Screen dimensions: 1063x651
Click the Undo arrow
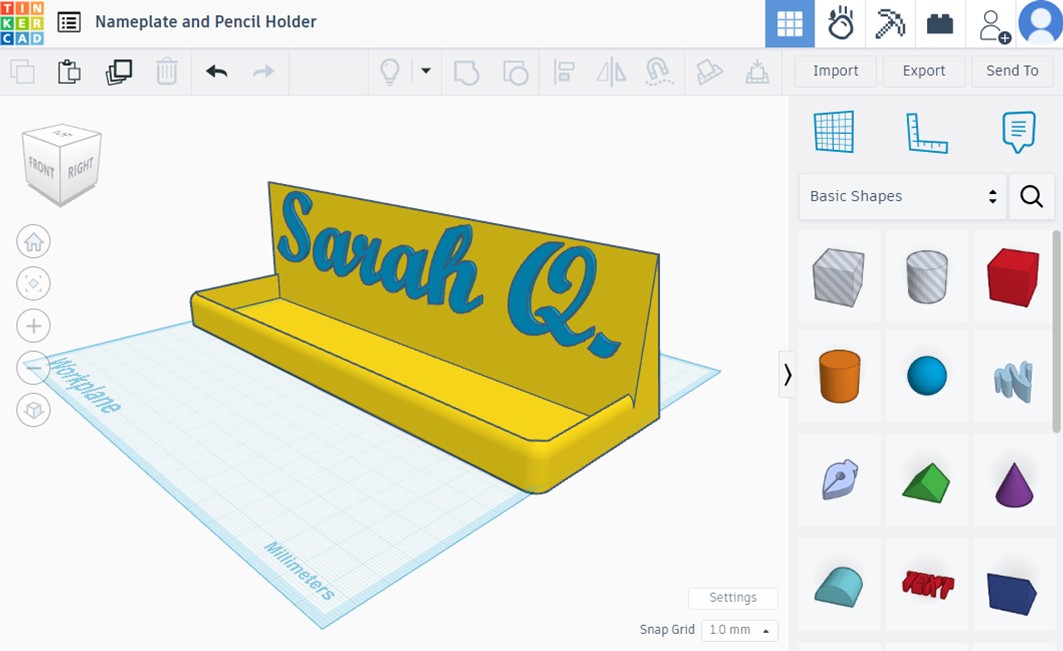(216, 71)
